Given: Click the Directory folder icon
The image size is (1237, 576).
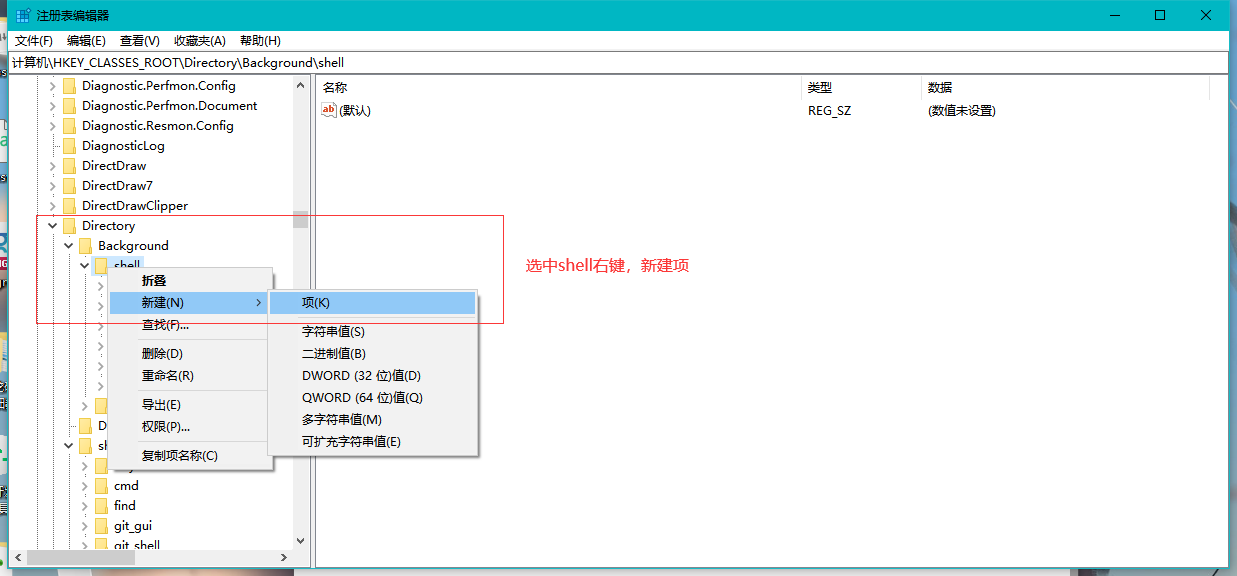Looking at the screenshot, I should (x=69, y=226).
